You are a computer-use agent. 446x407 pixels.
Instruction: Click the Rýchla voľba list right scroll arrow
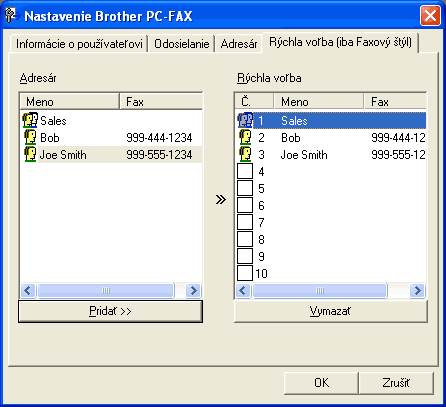click(x=418, y=290)
